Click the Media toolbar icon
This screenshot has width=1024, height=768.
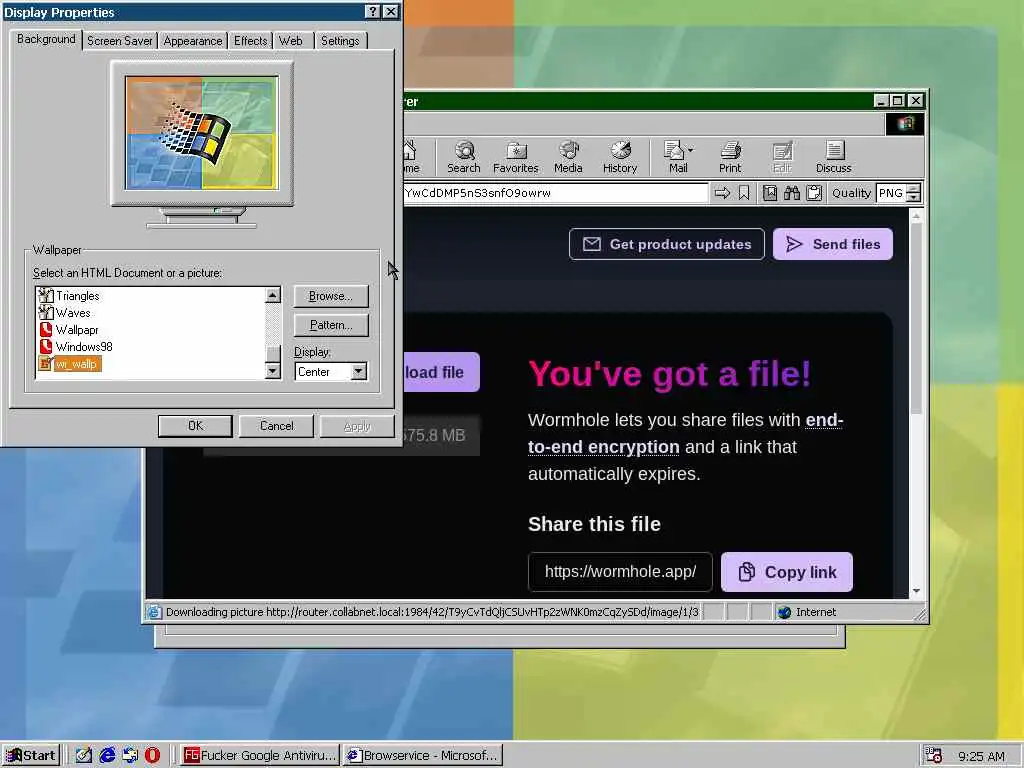(x=568, y=157)
